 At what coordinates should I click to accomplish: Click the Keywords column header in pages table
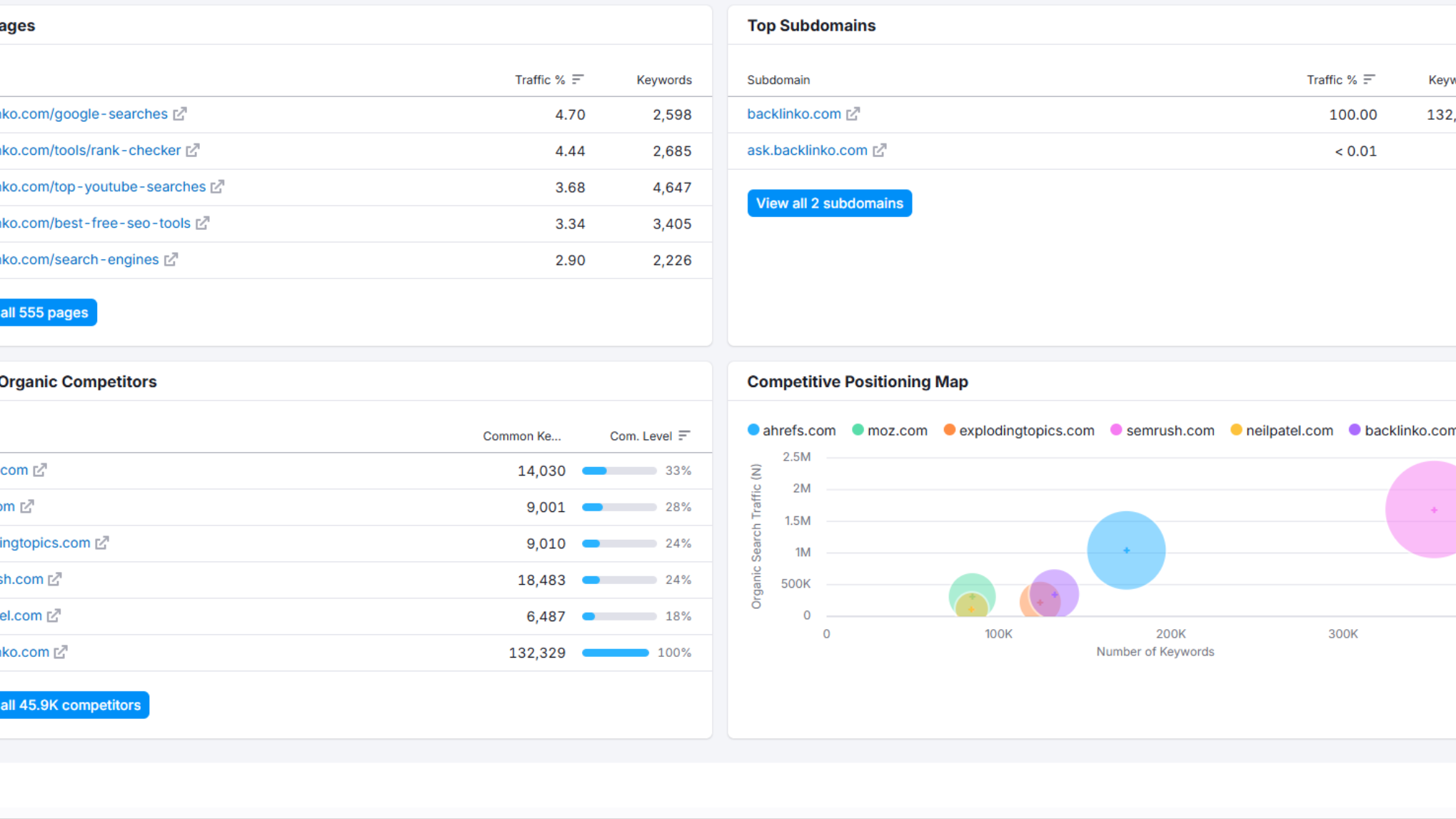[x=664, y=80]
